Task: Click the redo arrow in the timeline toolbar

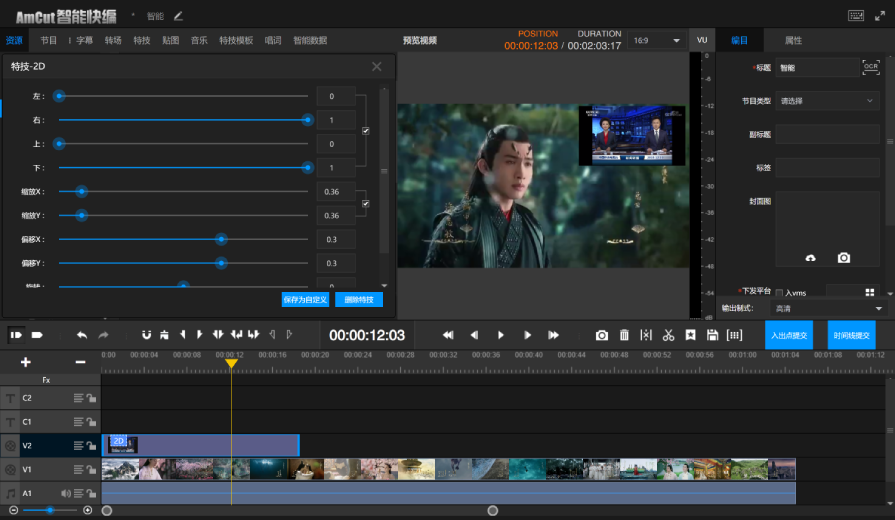Action: [103, 335]
